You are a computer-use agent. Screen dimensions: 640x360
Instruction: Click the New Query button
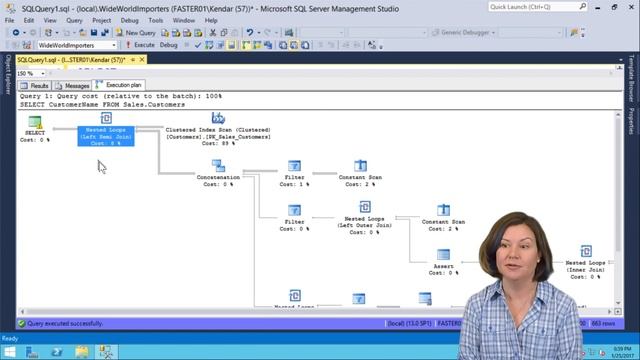(136, 33)
